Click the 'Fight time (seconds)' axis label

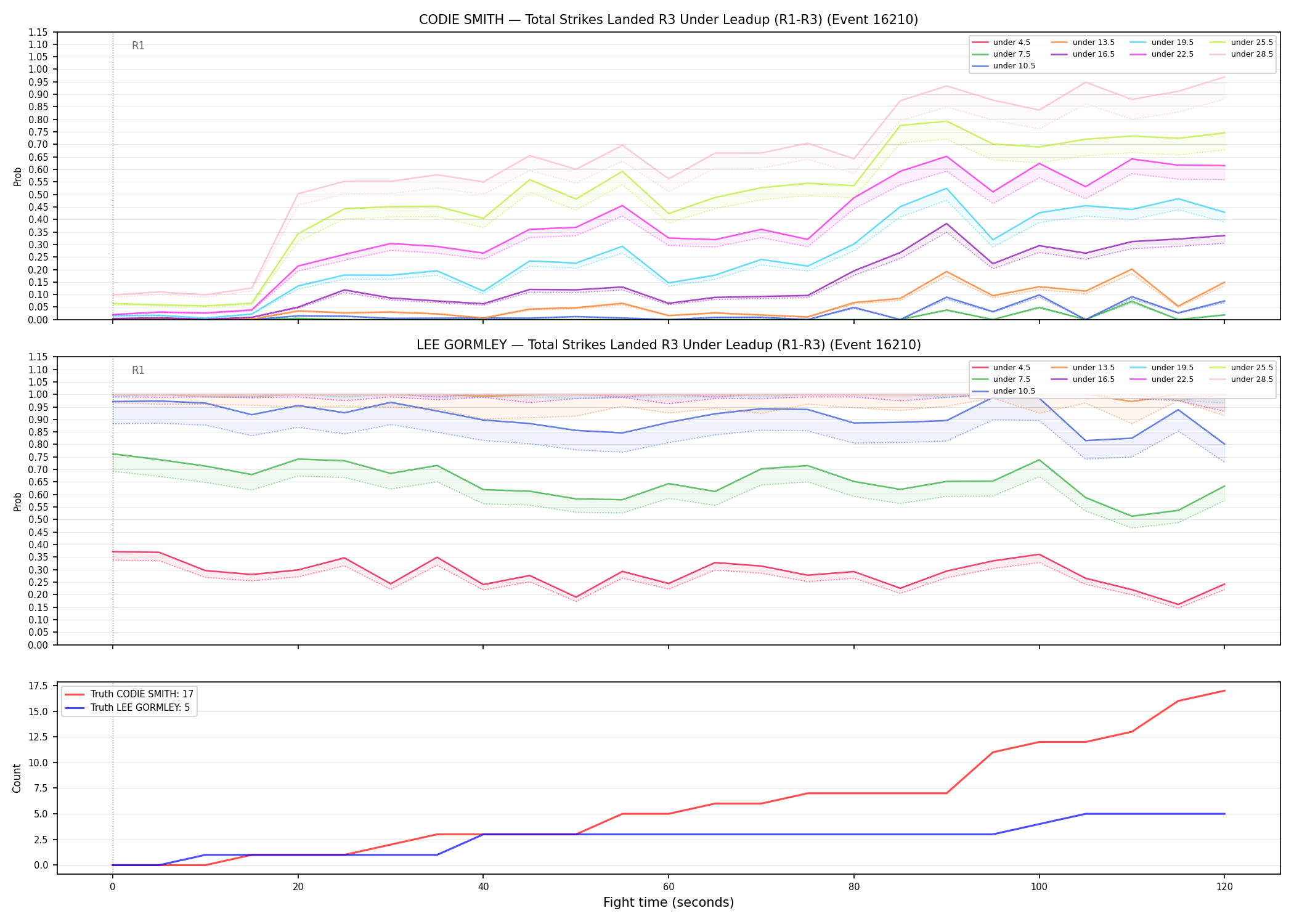669,903
